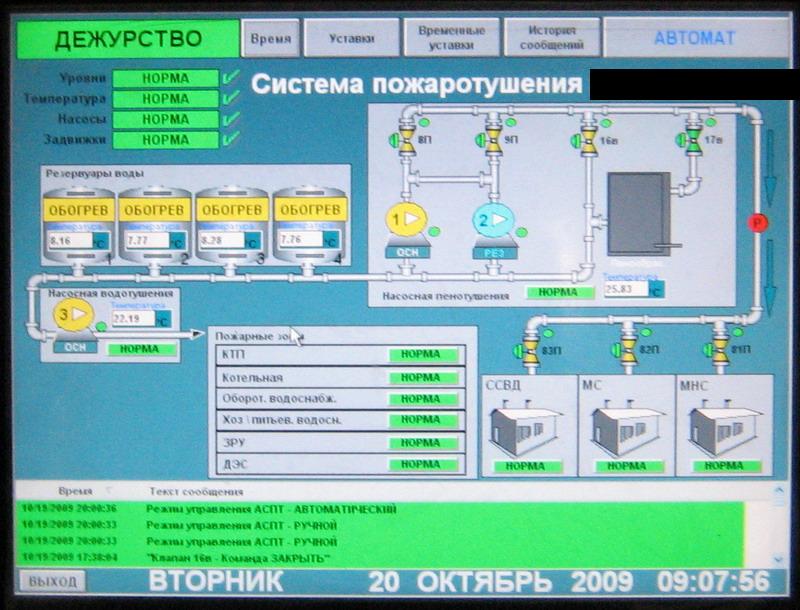
Task: Click valve 16в on the pipeline
Action: click(x=589, y=140)
